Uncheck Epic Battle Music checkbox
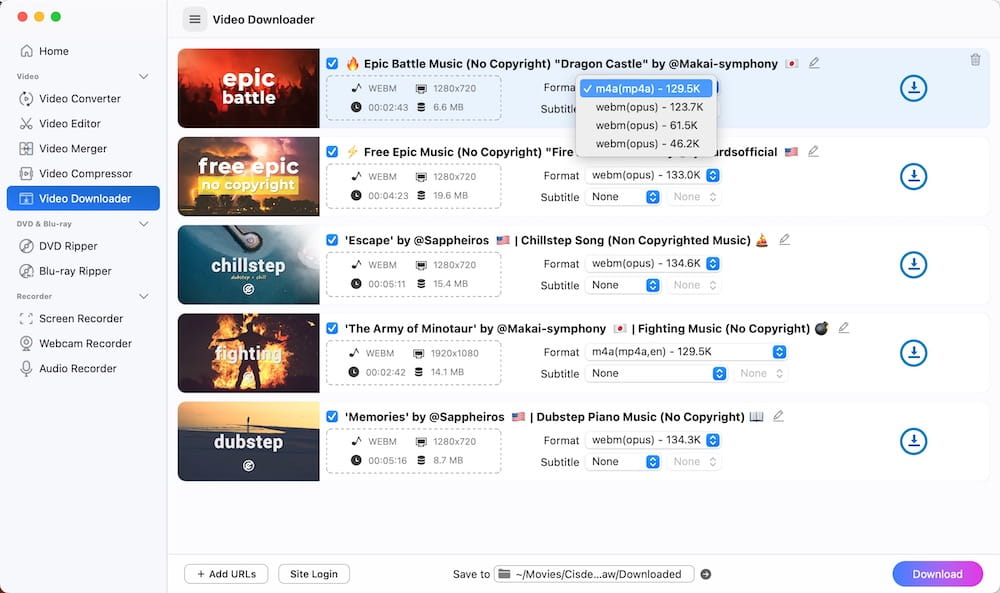The image size is (1000, 593). [332, 63]
